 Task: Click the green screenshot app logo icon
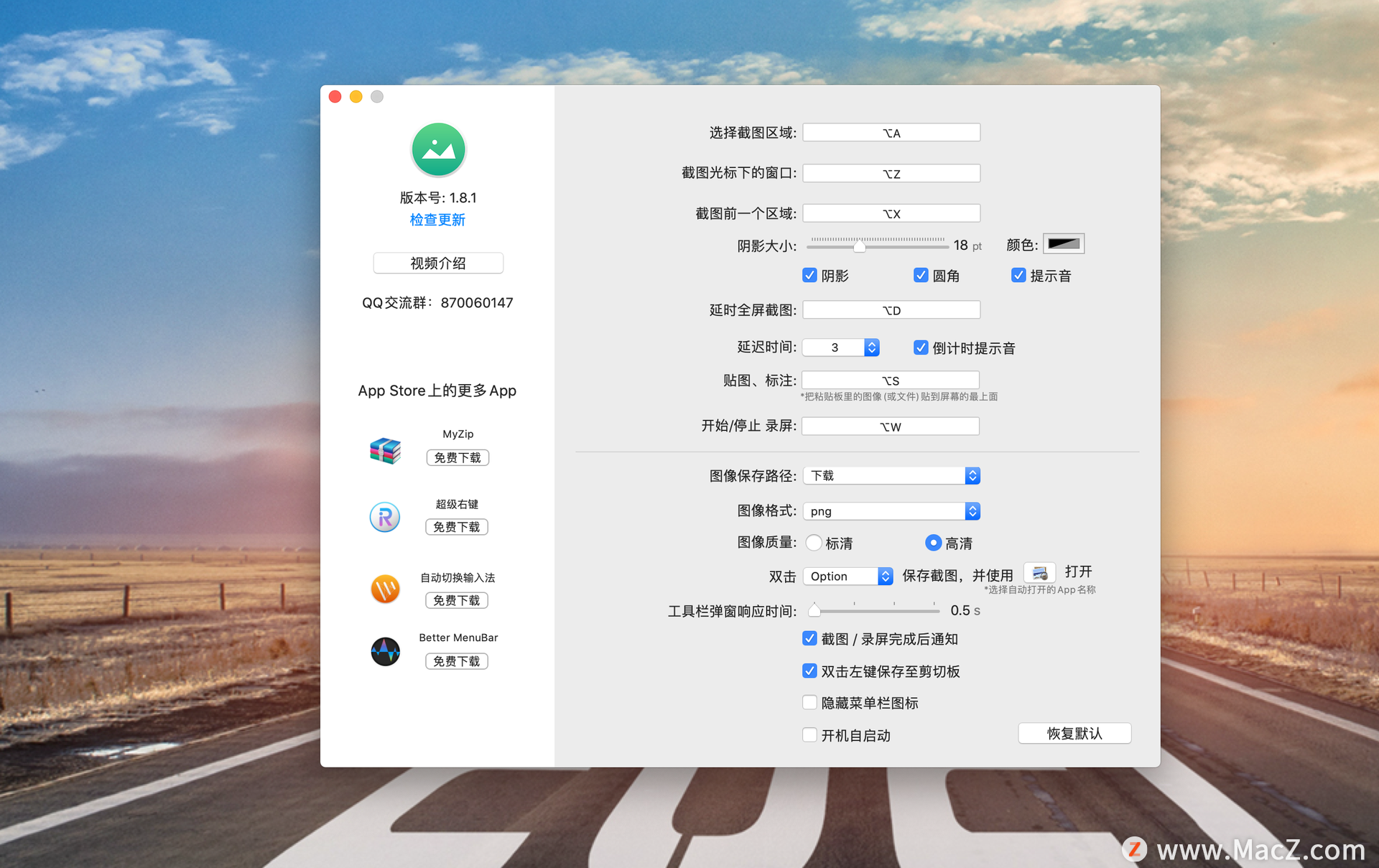(x=438, y=149)
